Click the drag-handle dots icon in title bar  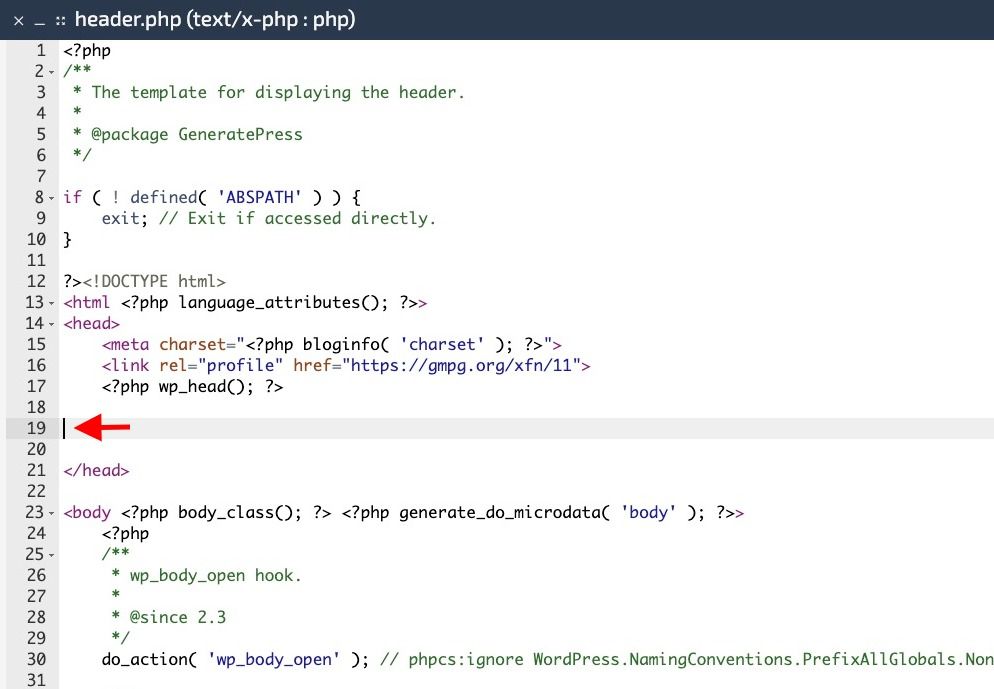coord(60,21)
